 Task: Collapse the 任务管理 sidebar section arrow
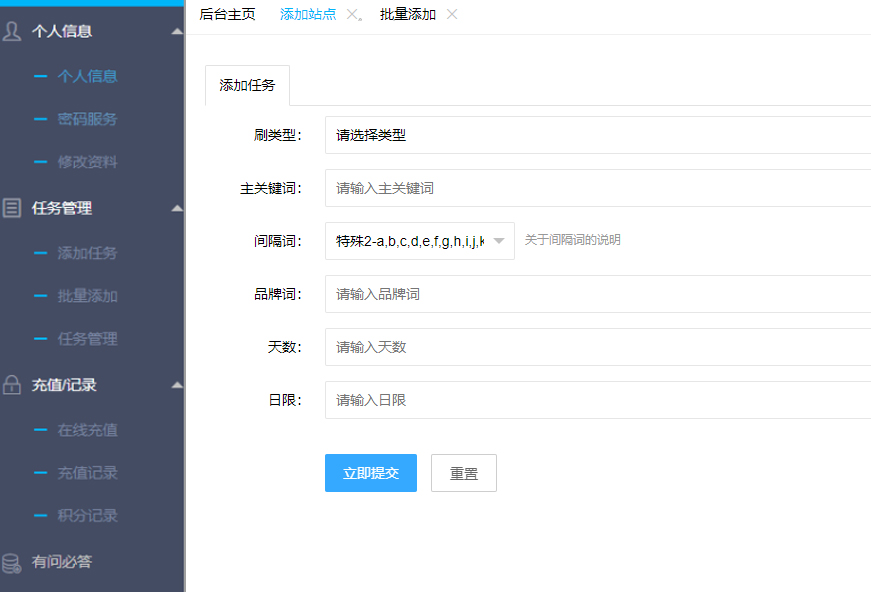[177, 208]
